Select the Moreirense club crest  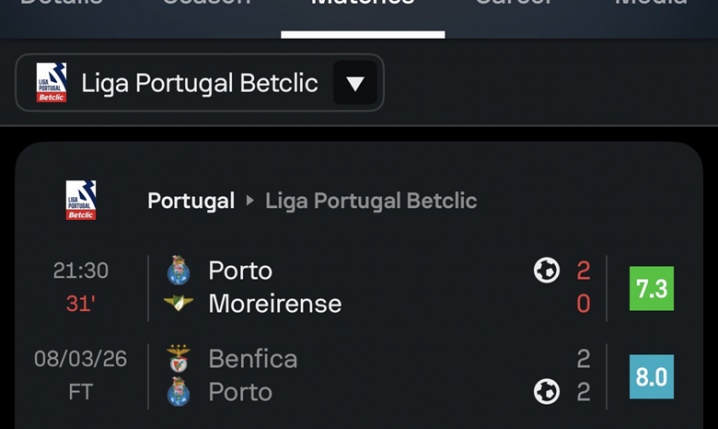179,303
